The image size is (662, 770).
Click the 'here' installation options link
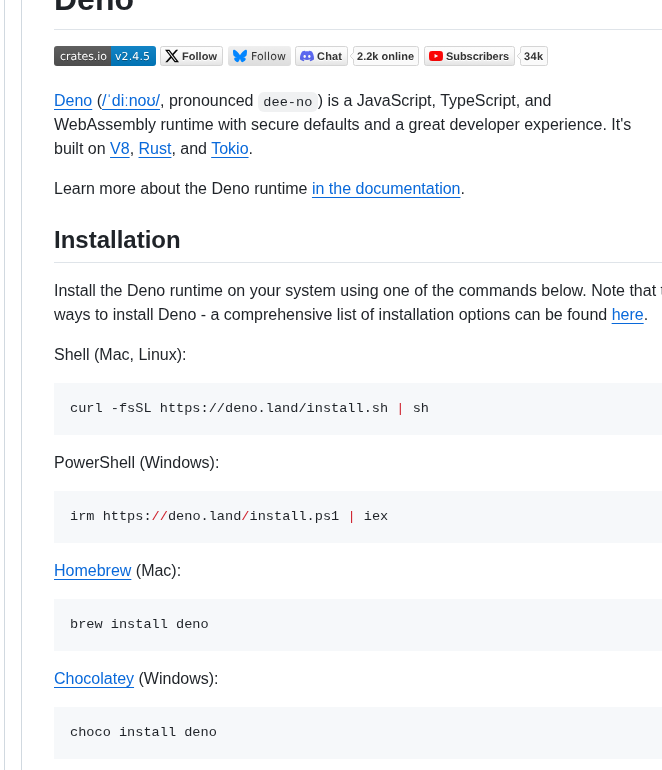[628, 315]
